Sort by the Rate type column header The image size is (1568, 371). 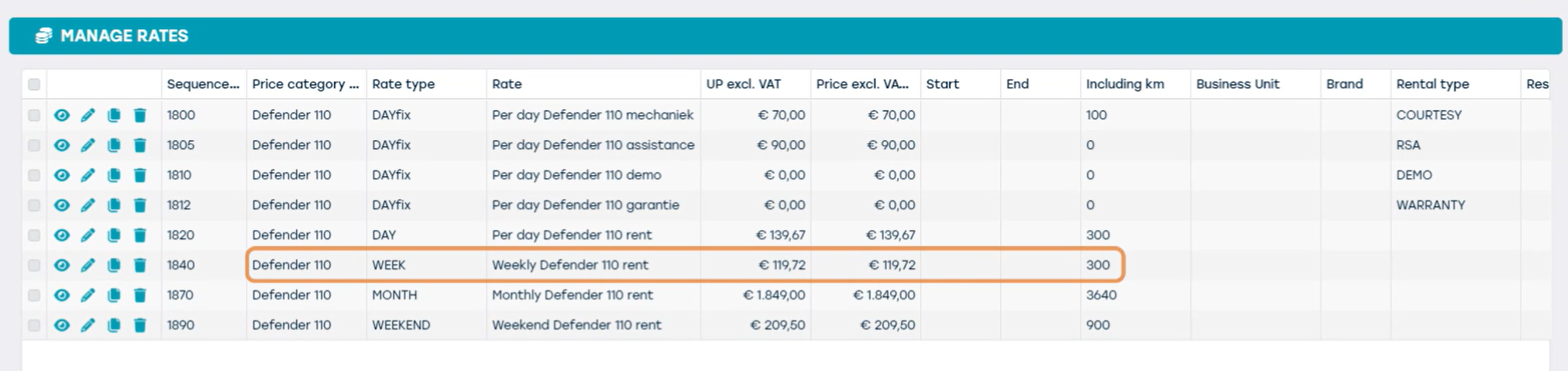pyautogui.click(x=403, y=84)
